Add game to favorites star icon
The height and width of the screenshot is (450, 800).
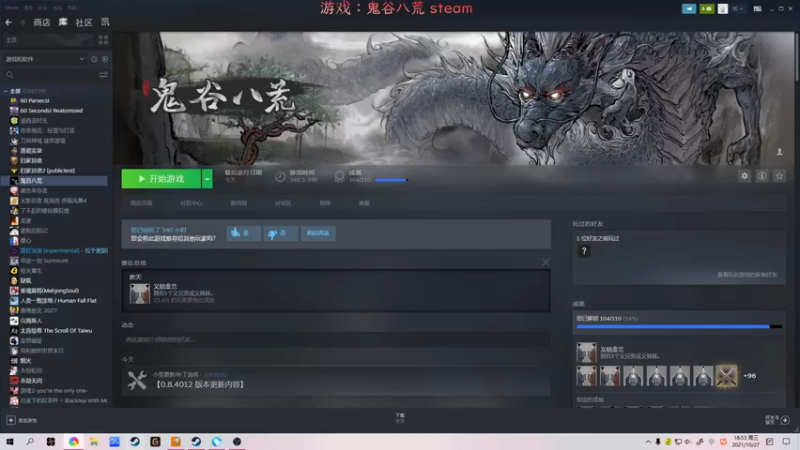tap(779, 176)
